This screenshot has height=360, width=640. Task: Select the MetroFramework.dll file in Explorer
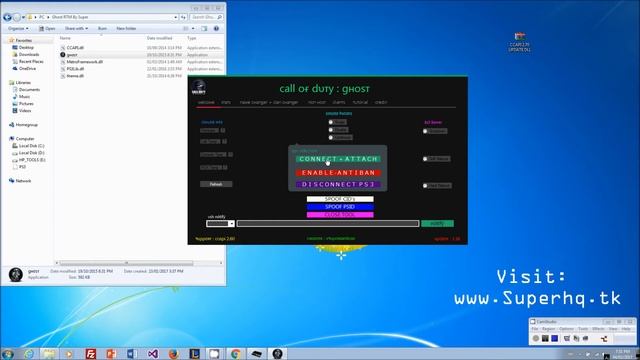click(x=84, y=62)
